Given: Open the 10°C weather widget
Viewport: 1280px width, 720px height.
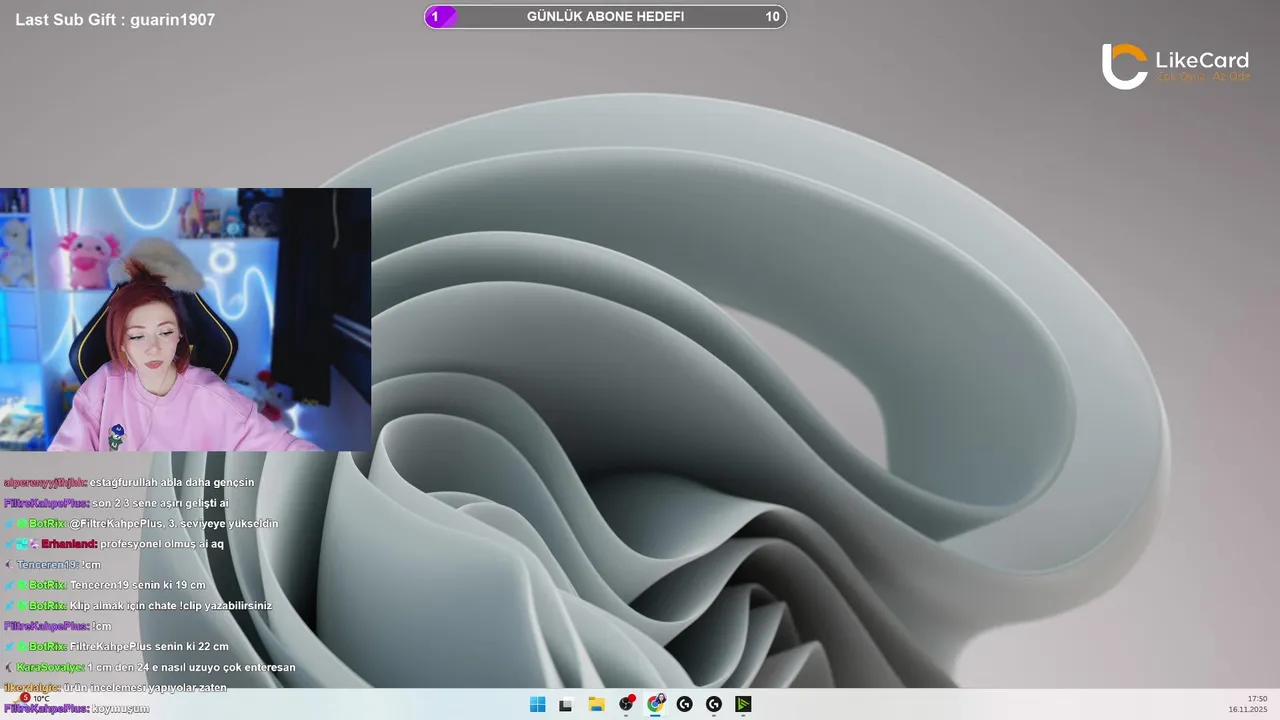Looking at the screenshot, I should (x=34, y=698).
